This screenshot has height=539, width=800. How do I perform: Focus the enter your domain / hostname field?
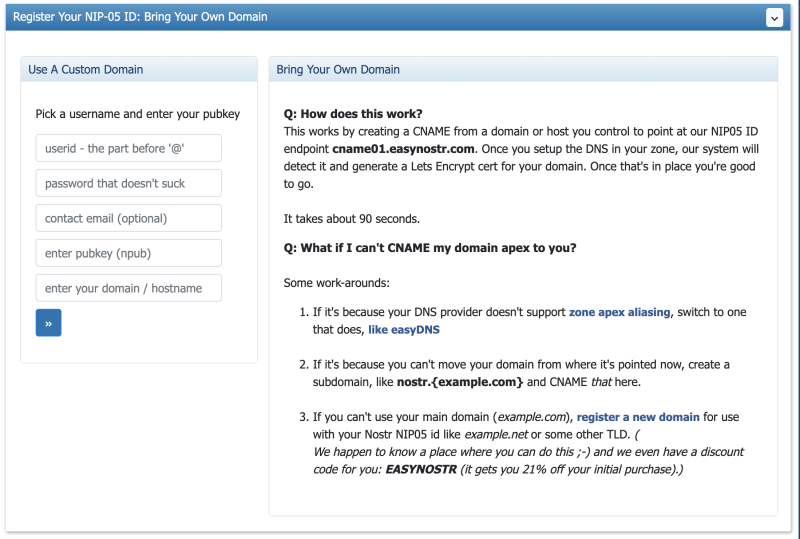coord(129,288)
